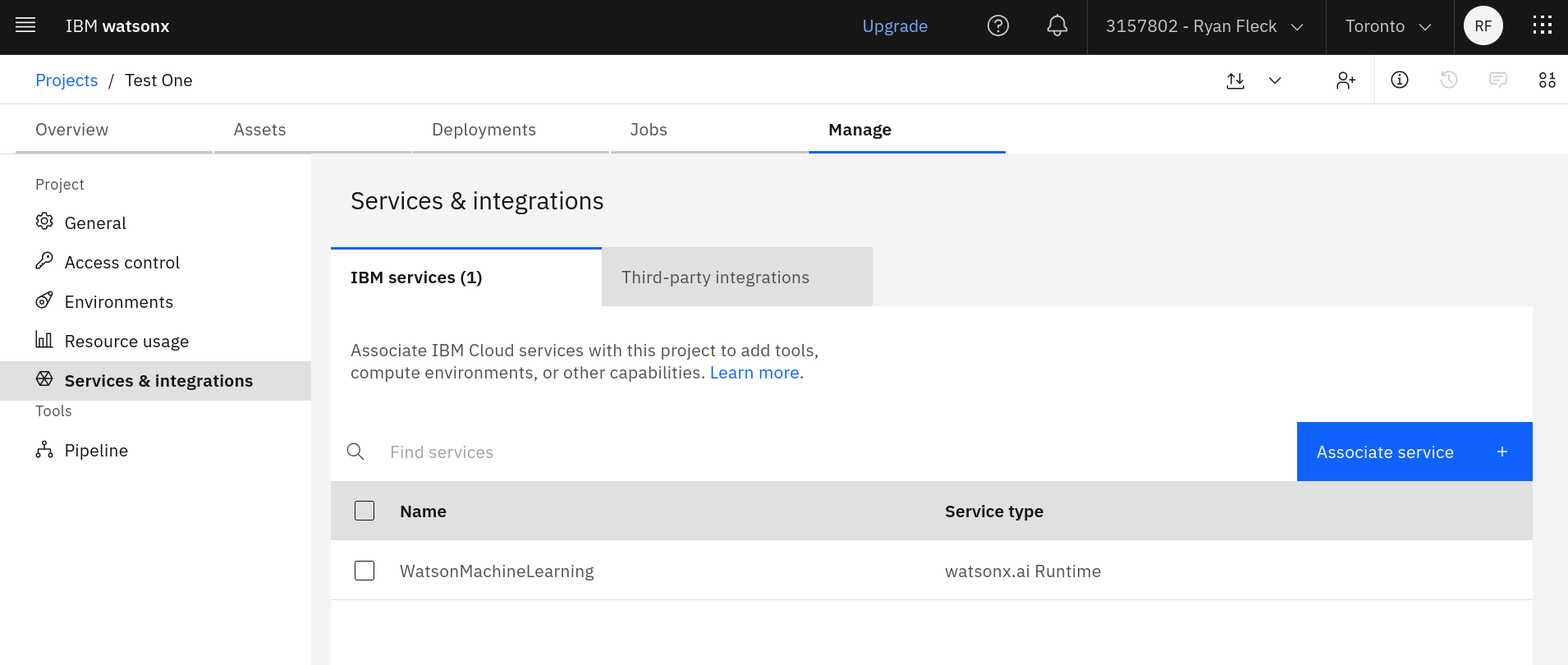Open the Toronto region dropdown

point(1387,26)
